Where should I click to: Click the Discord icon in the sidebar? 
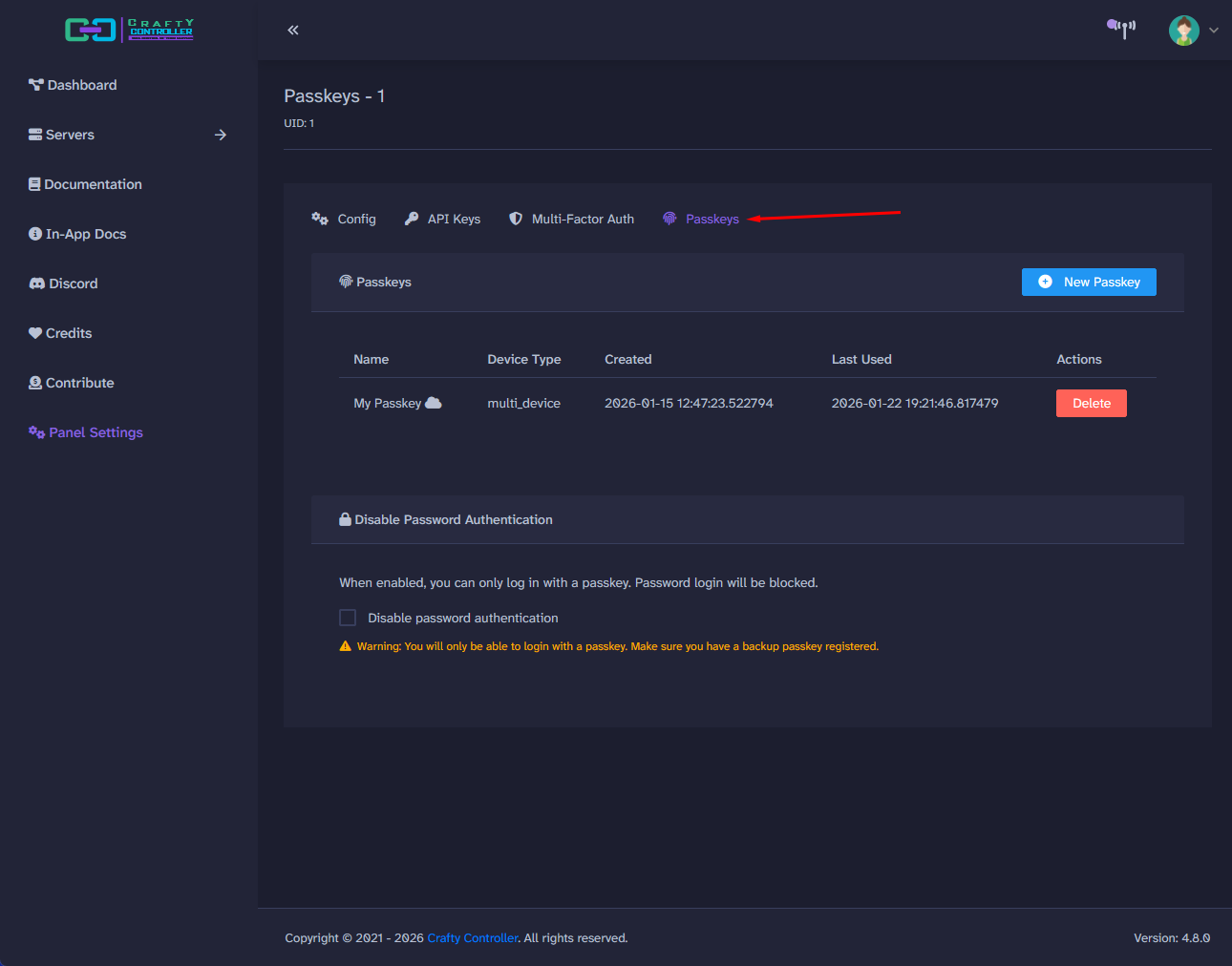[35, 283]
